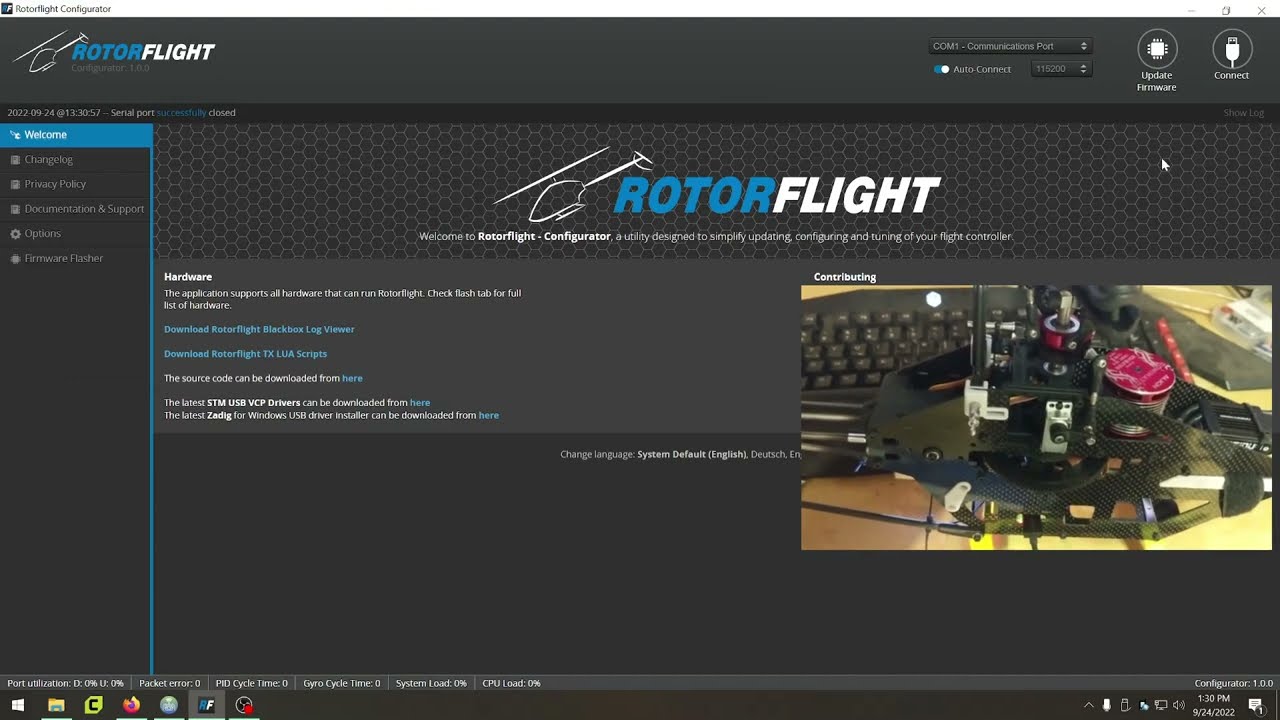Open the COM1 Communications Port dropdown
This screenshot has height=720, width=1280.
pos(1010,46)
